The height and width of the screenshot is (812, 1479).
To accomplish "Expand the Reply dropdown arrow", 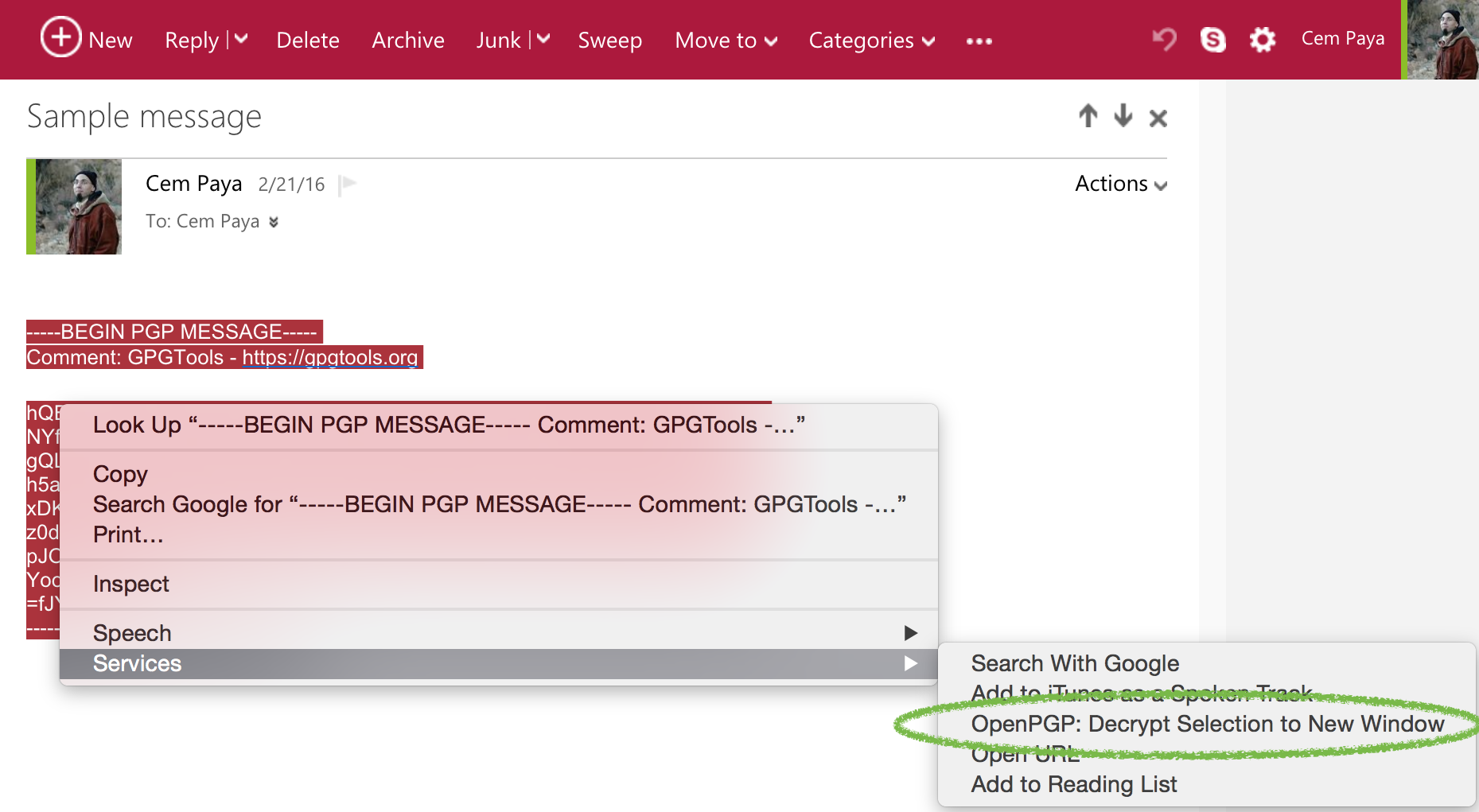I will click(242, 39).
